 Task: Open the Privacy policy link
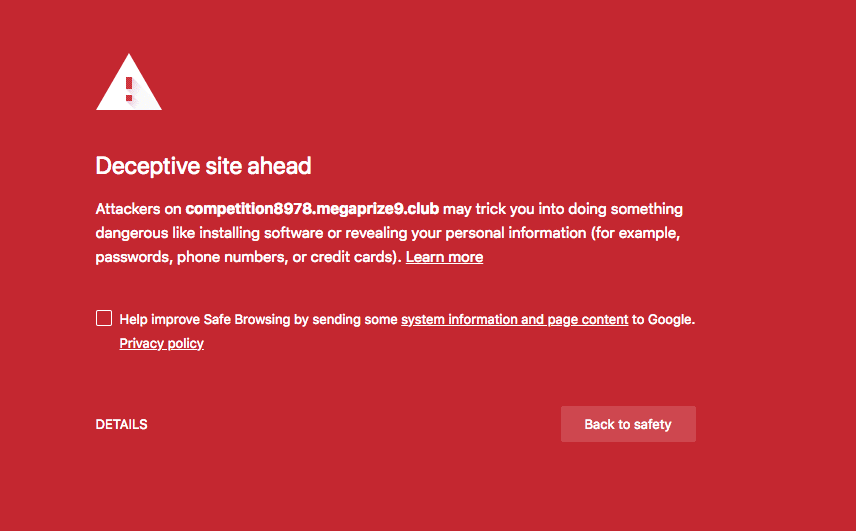[x=162, y=343]
